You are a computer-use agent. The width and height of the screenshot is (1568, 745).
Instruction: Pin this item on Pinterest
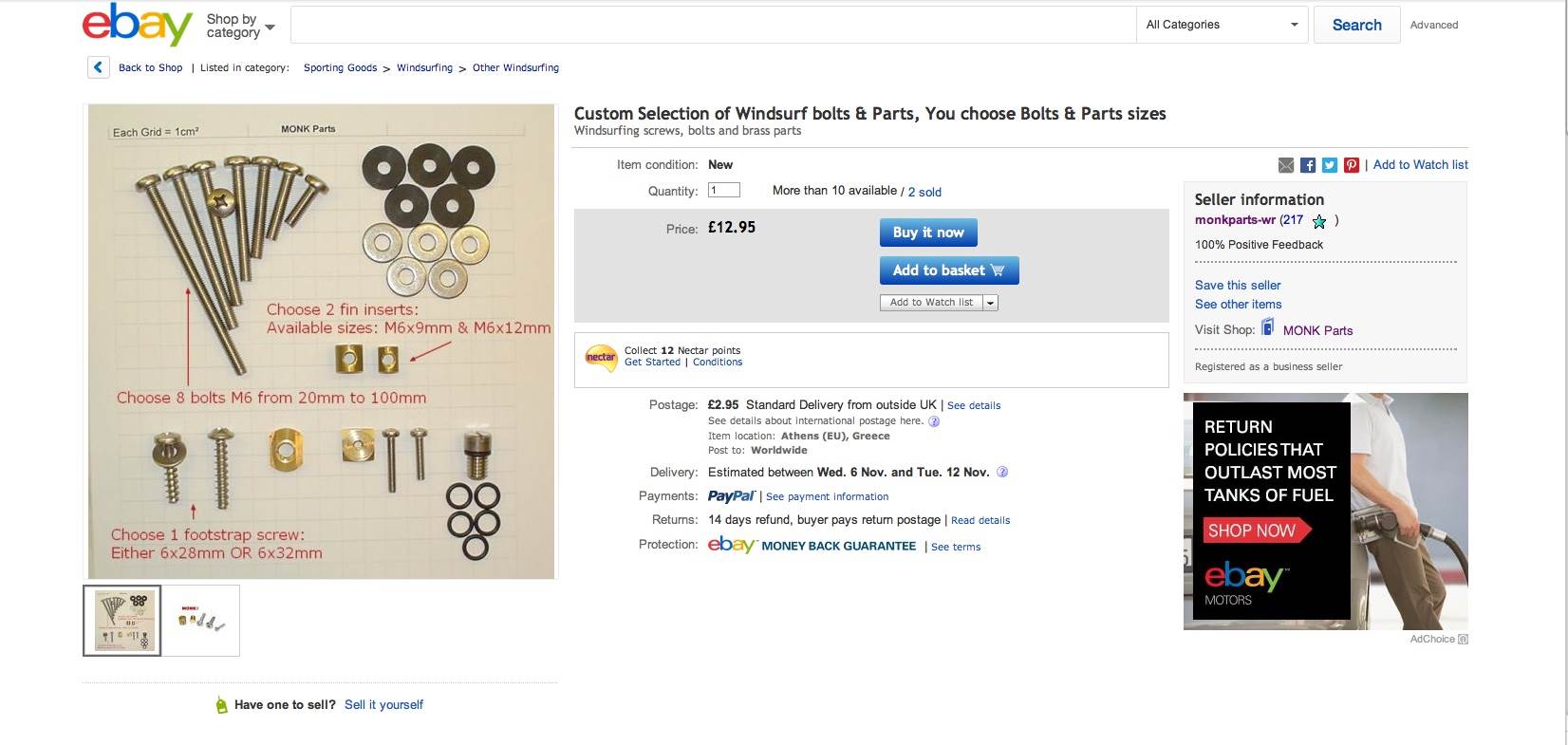[1352, 165]
